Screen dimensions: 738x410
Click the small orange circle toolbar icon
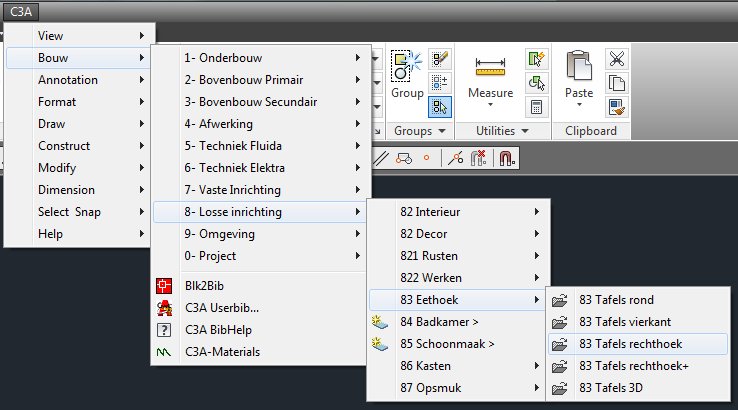(x=426, y=158)
